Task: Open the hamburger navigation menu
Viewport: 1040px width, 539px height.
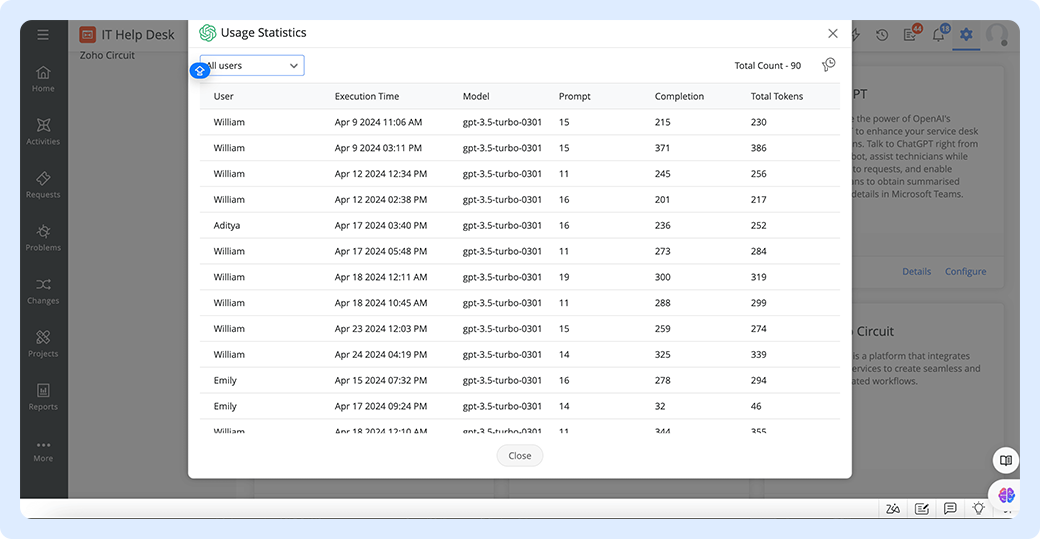Action: tap(43, 35)
